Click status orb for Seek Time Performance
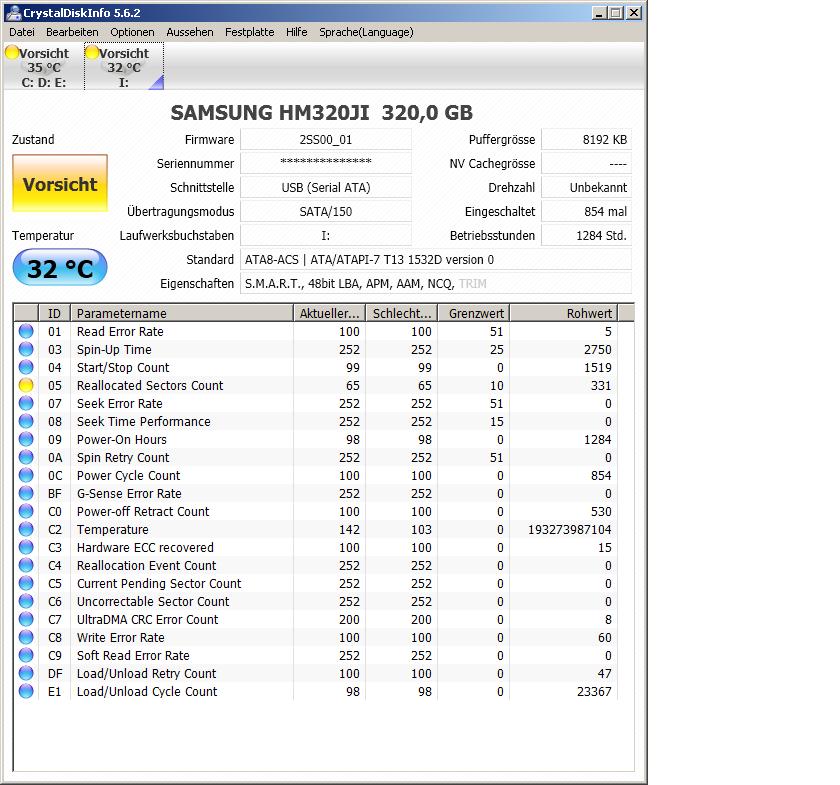The image size is (840, 785). point(26,421)
